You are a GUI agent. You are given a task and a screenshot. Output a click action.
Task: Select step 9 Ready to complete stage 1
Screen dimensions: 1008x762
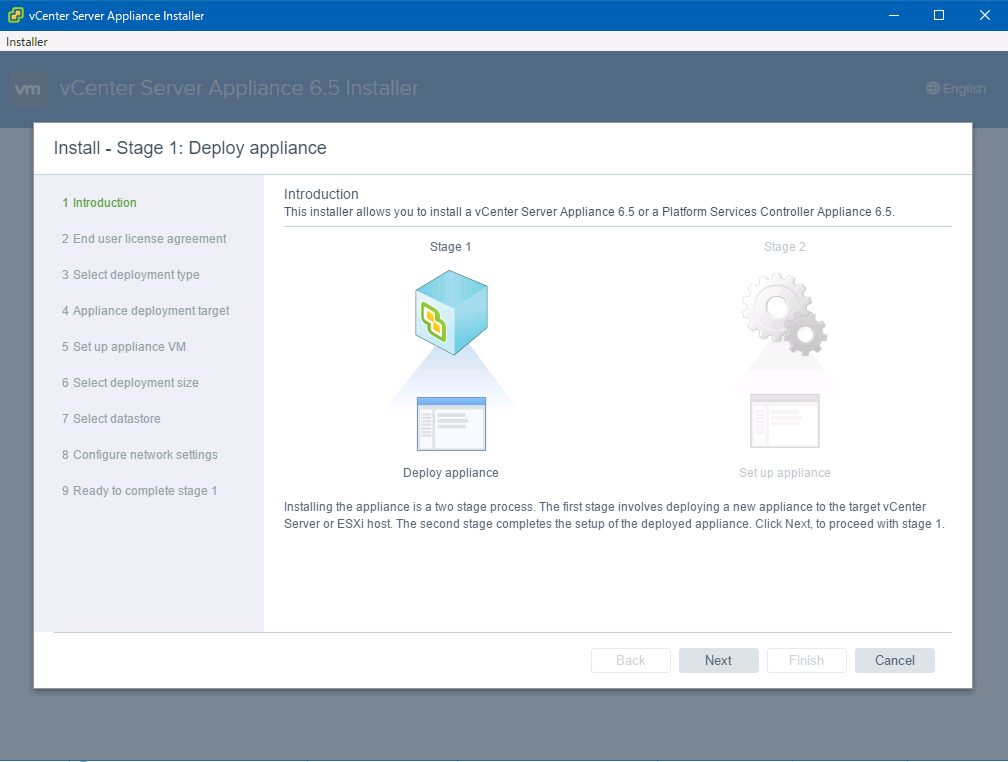click(x=140, y=491)
